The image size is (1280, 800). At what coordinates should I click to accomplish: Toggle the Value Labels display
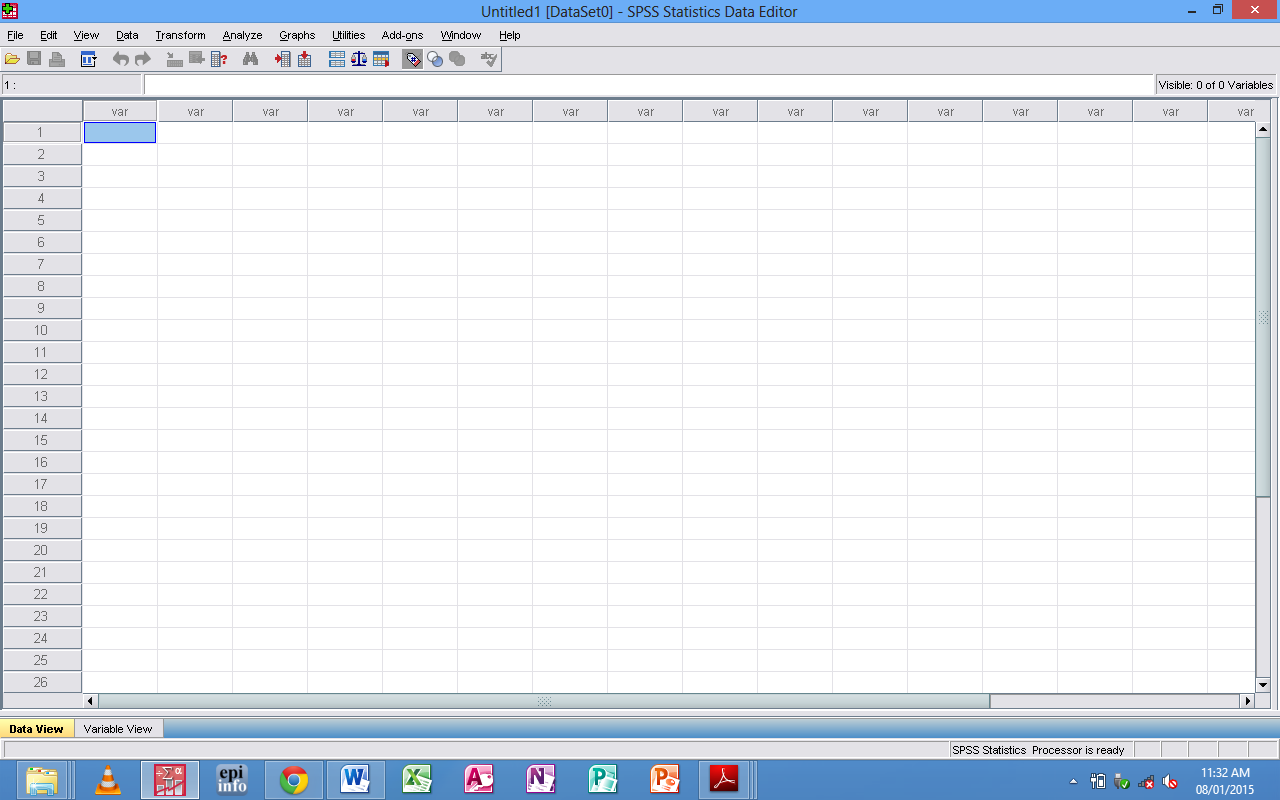[x=412, y=58]
